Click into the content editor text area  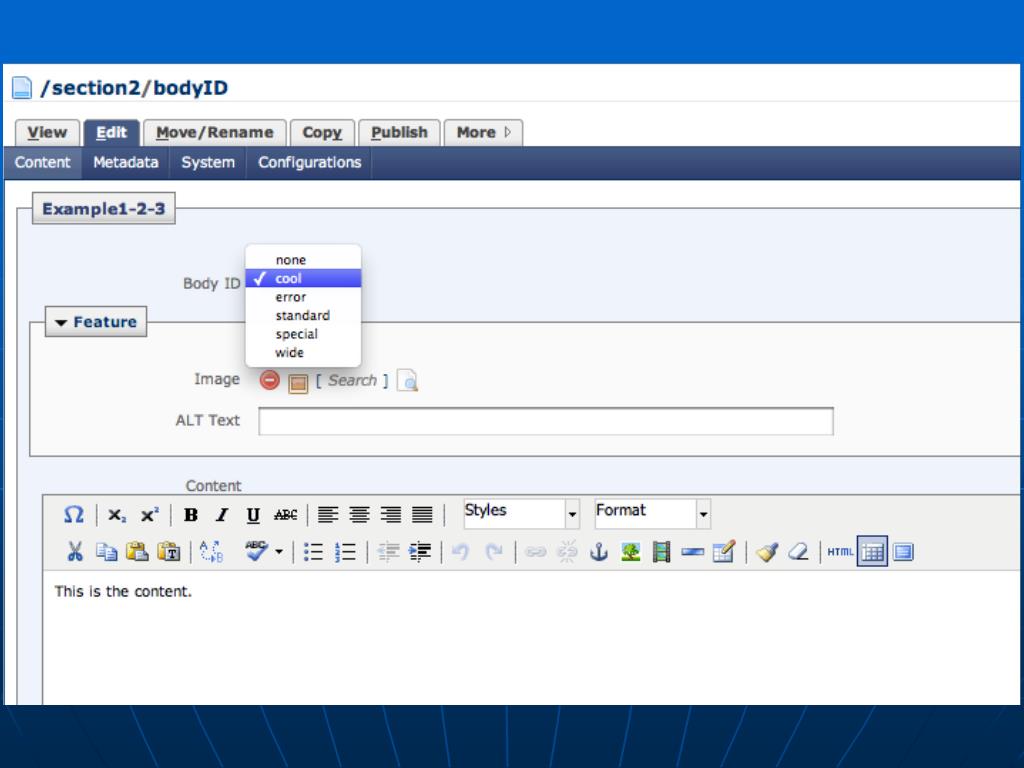532,638
